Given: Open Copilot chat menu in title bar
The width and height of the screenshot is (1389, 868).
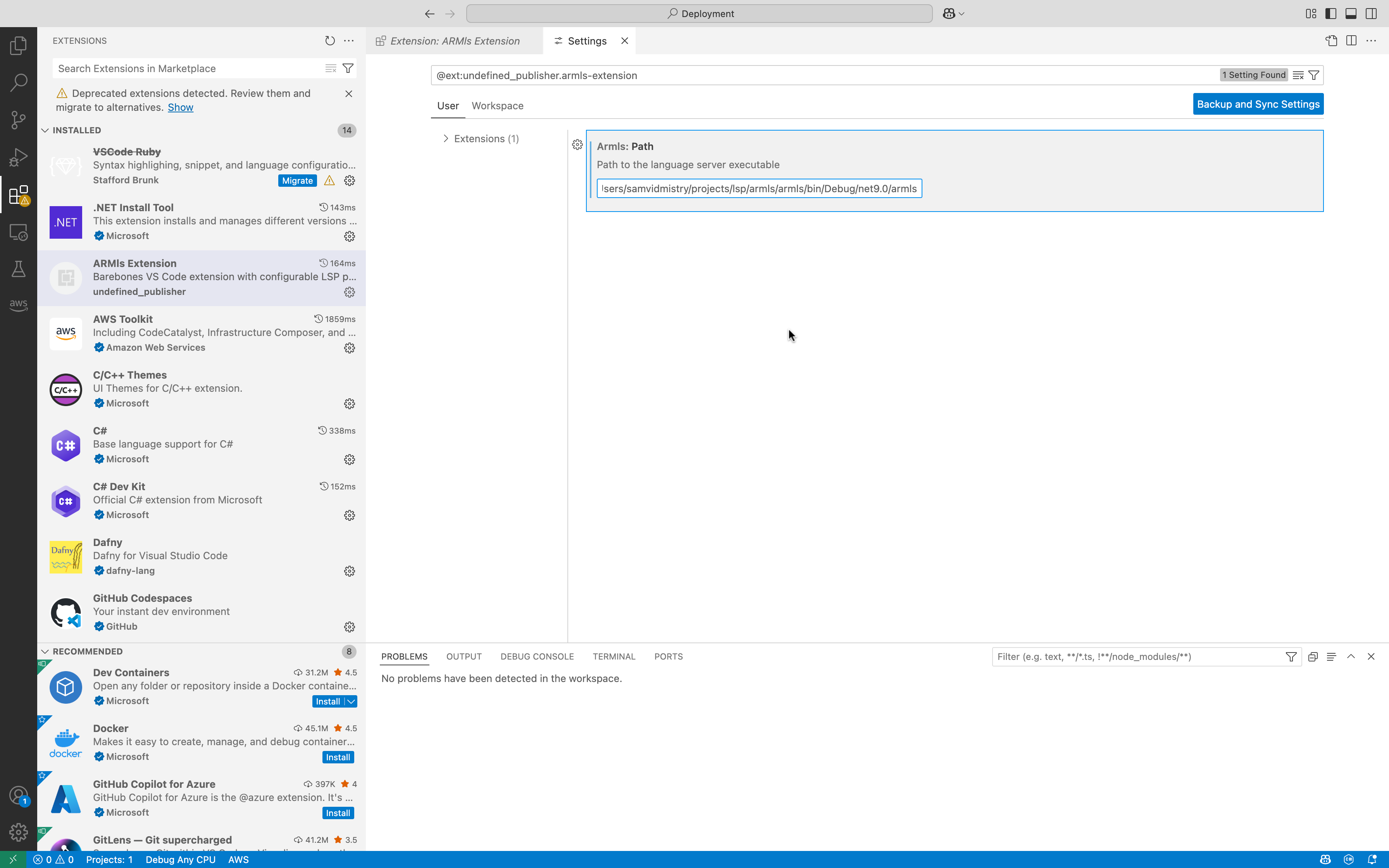Looking at the screenshot, I should point(953,14).
